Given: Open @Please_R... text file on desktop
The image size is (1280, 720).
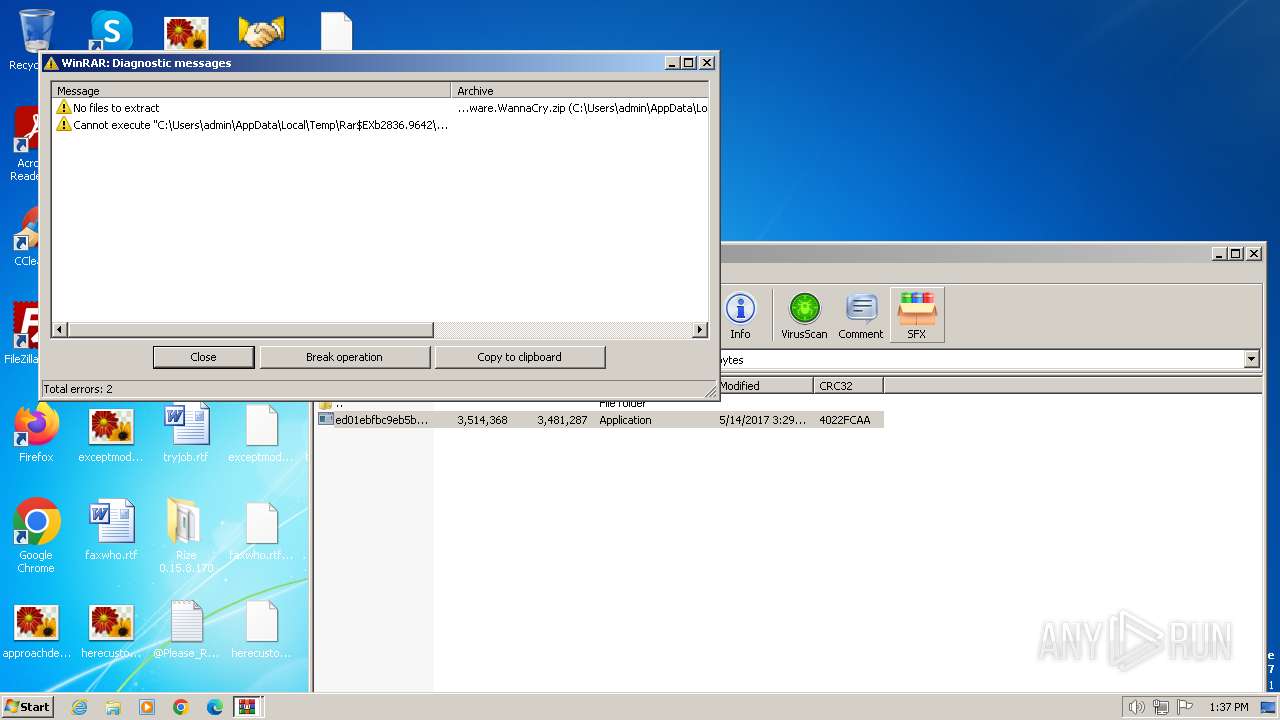Looking at the screenshot, I should coord(186,630).
